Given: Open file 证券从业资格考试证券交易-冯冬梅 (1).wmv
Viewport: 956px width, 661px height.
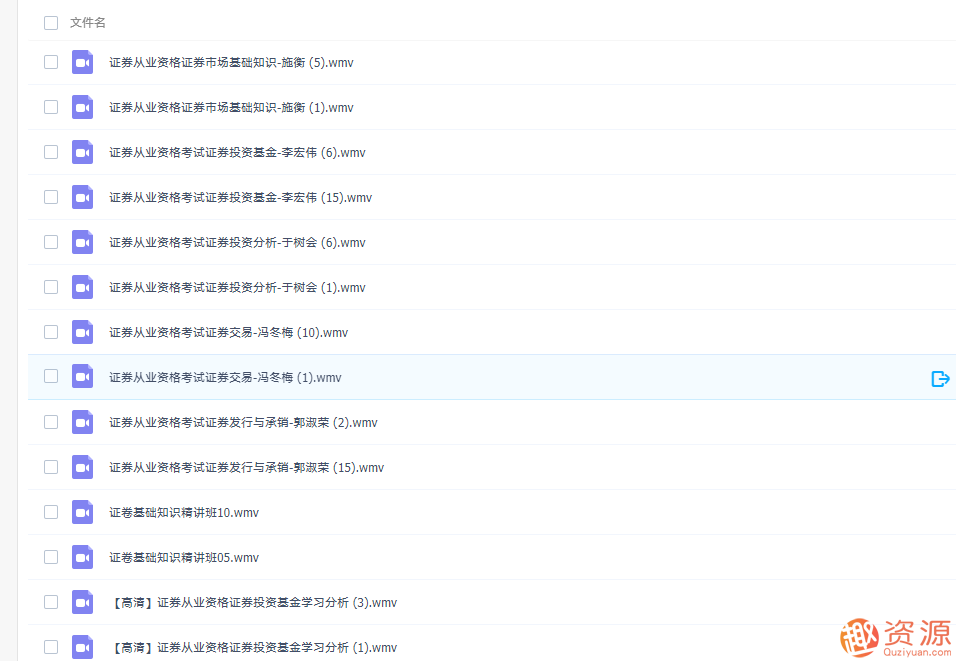Looking at the screenshot, I should point(225,378).
